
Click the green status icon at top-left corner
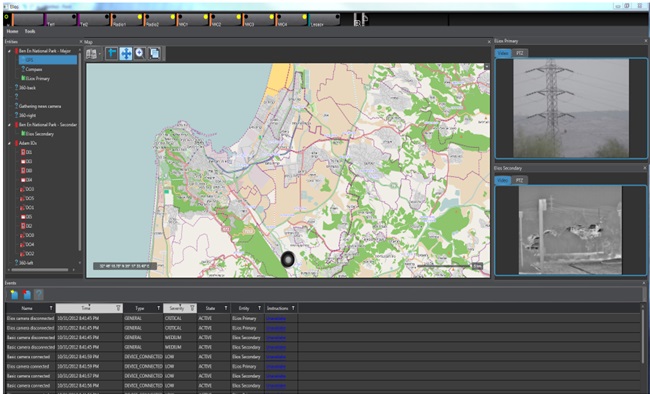[6, 17]
